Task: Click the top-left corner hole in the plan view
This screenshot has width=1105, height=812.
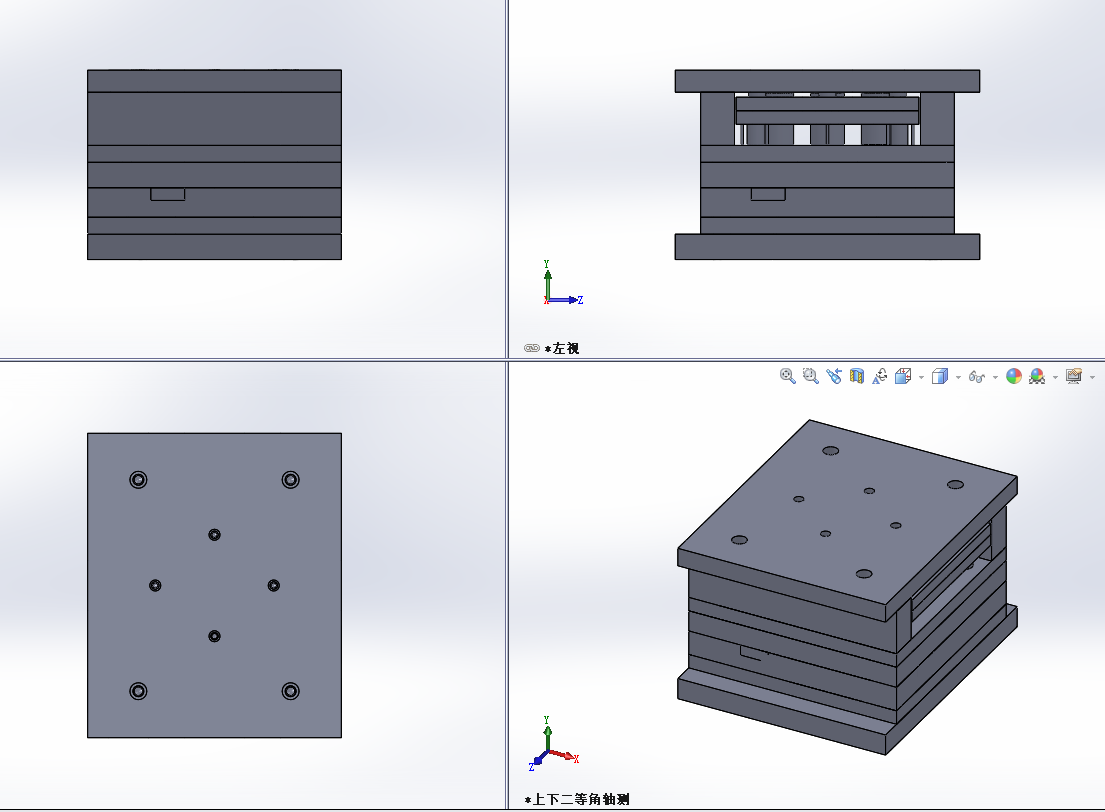Action: [x=138, y=480]
